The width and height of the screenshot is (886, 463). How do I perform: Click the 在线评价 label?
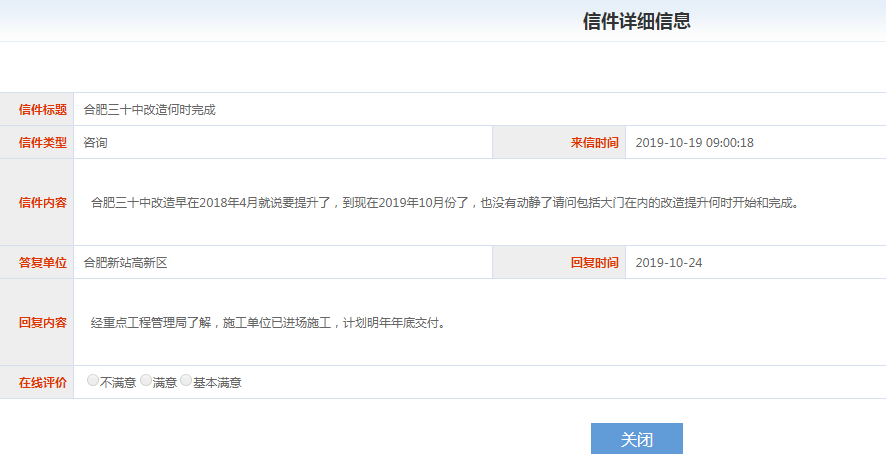(x=42, y=383)
